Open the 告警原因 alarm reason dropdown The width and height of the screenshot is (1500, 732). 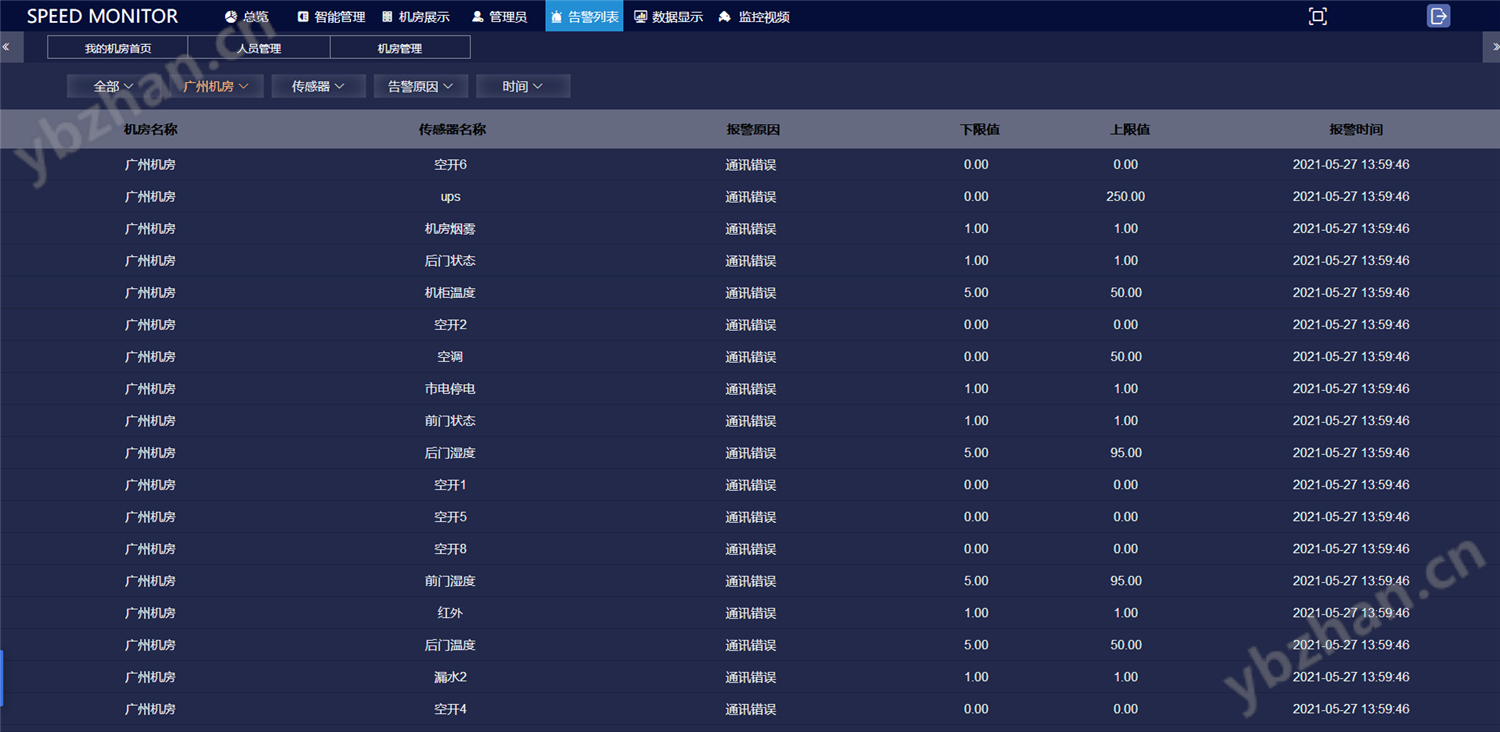(x=421, y=87)
